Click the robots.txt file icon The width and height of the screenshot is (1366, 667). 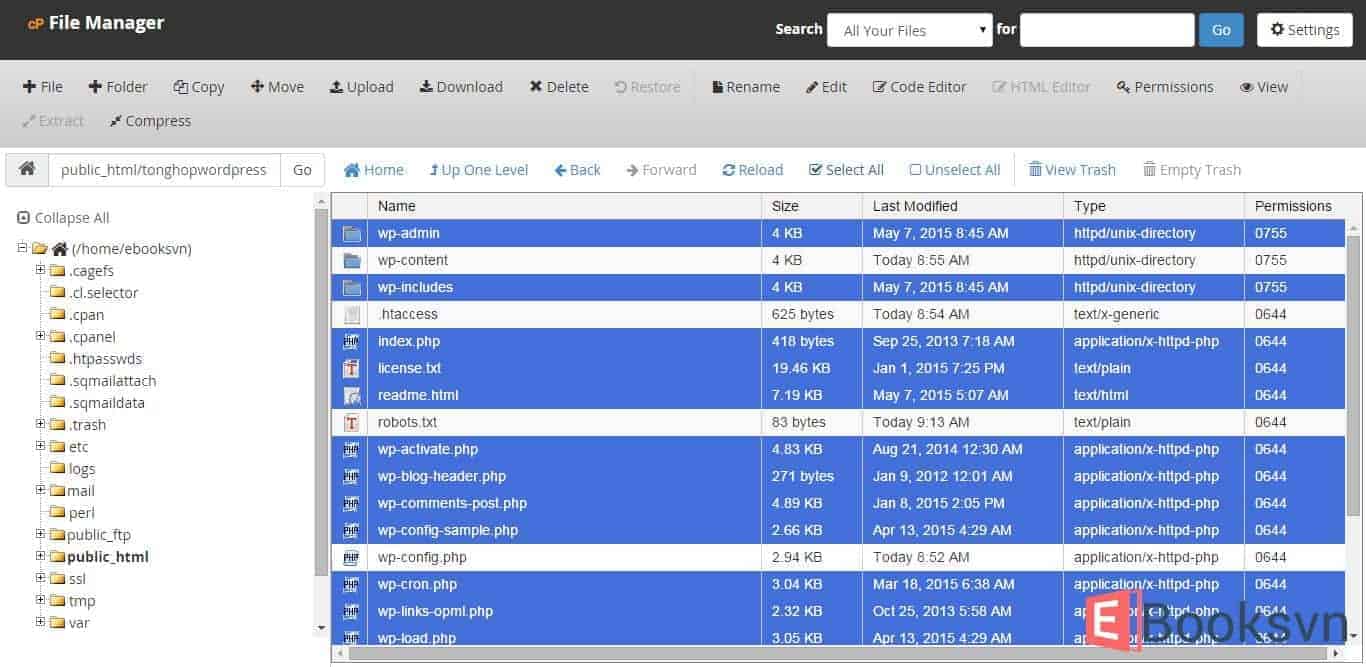pyautogui.click(x=351, y=422)
